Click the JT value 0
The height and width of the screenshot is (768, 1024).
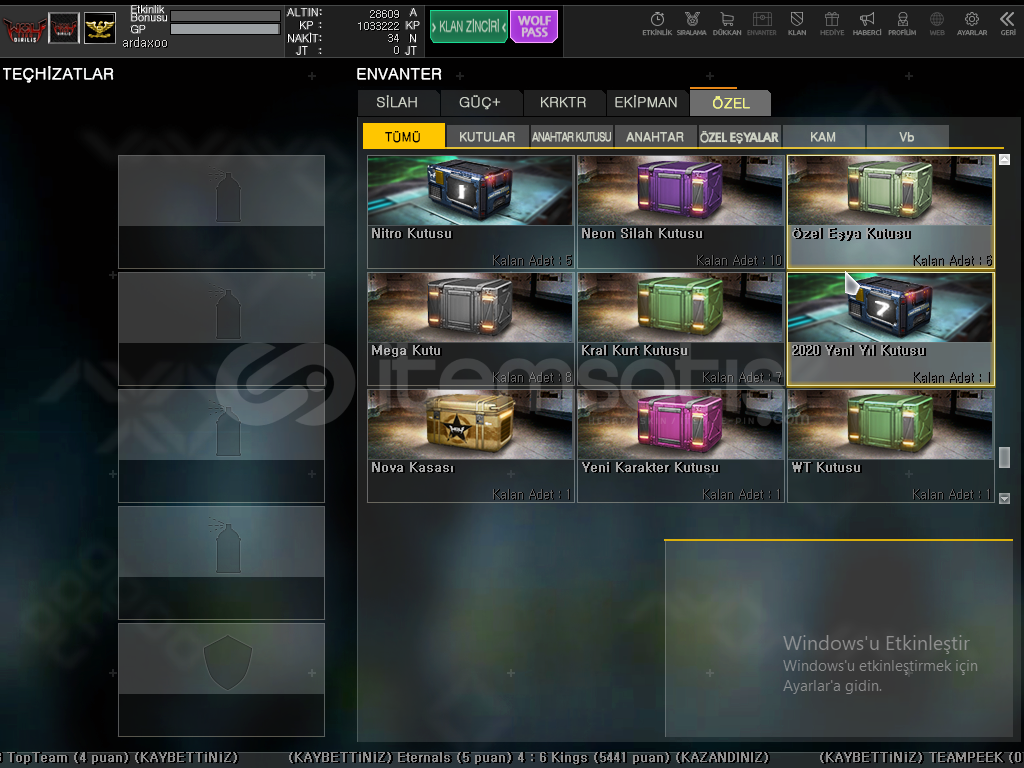click(396, 50)
